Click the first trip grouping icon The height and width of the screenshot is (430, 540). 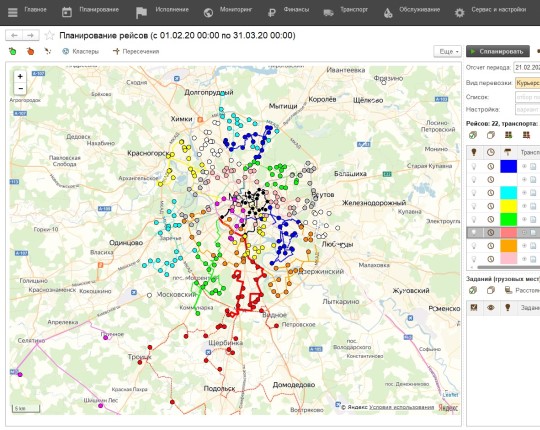point(508,135)
